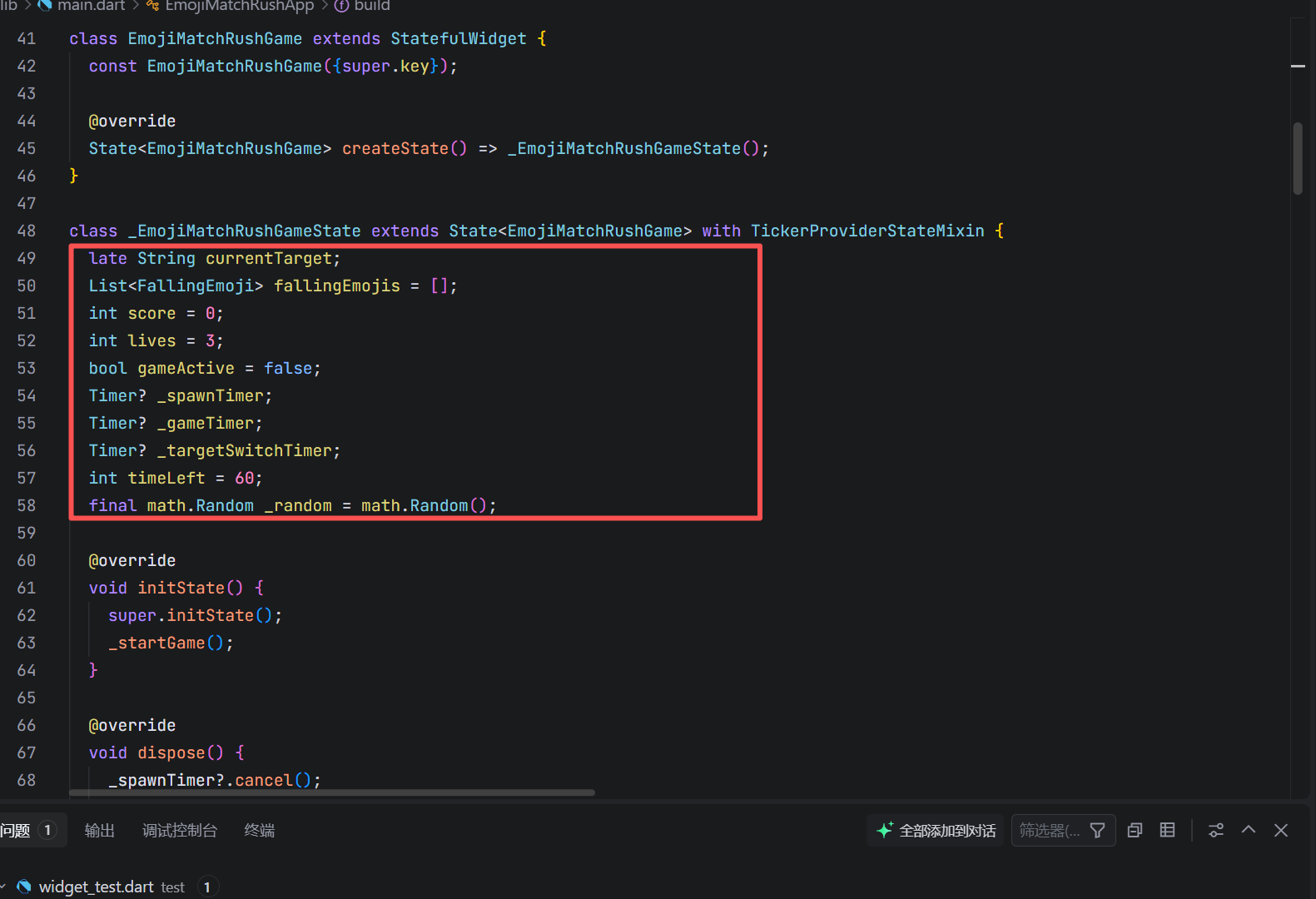Click '@override' annotation on line 44
Viewport: 1316px width, 899px height.
(132, 121)
